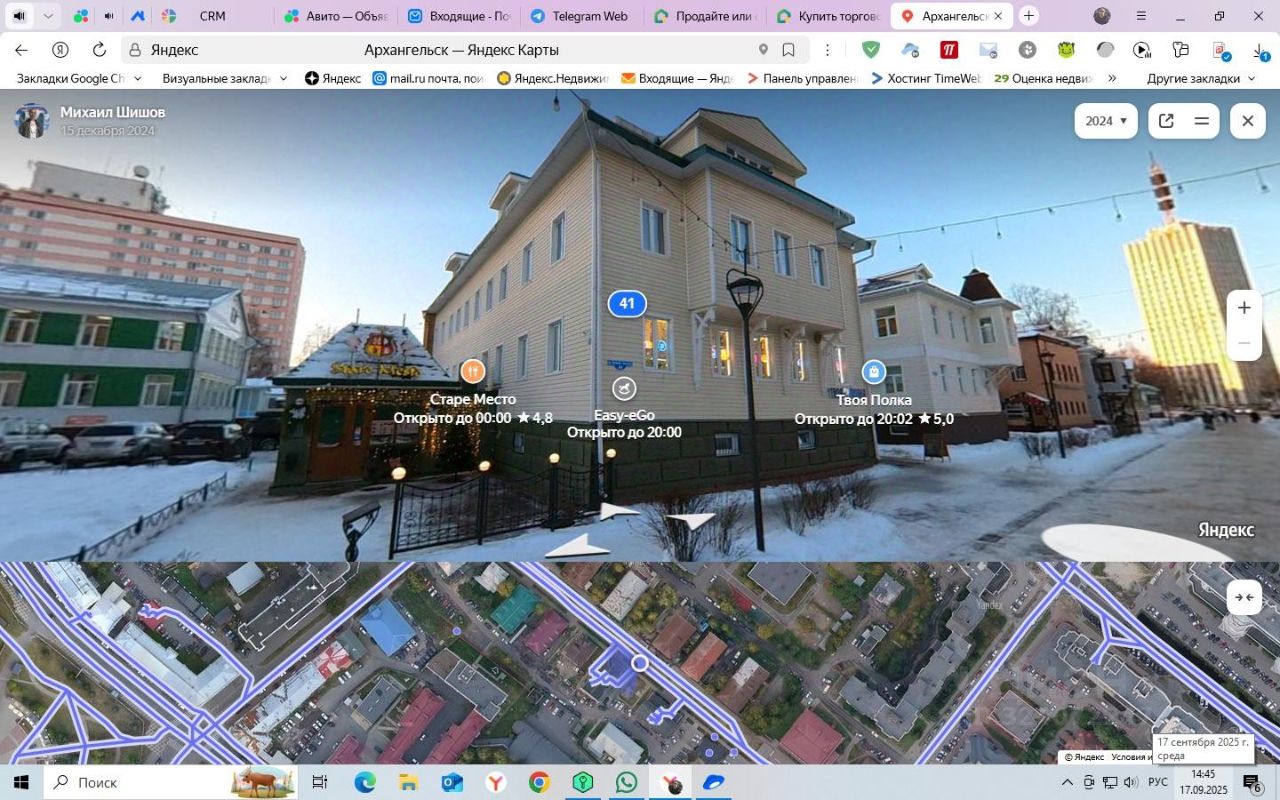Expand Другие закладки bookmarks folder
The height and width of the screenshot is (800, 1280).
[x=1199, y=78]
